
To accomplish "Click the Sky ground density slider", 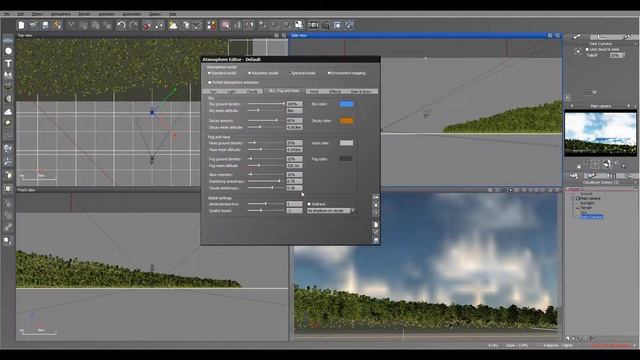I will [x=266, y=104].
